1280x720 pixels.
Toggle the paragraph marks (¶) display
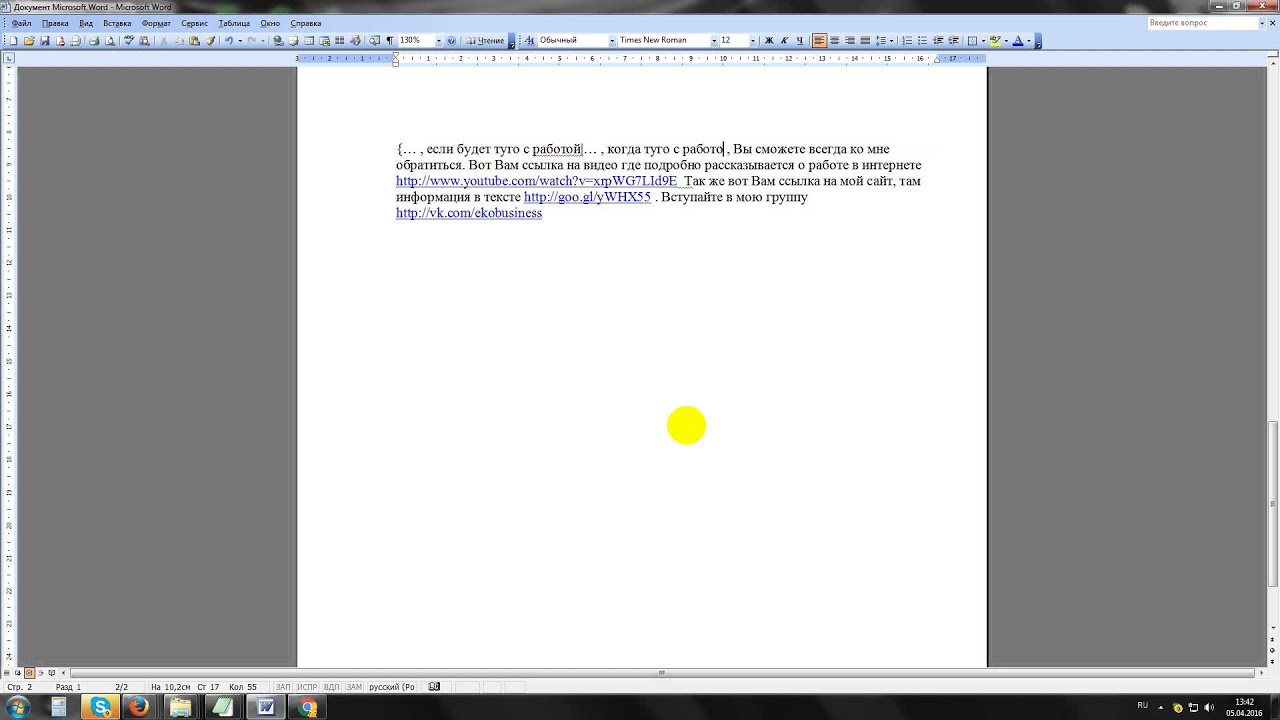tap(389, 41)
